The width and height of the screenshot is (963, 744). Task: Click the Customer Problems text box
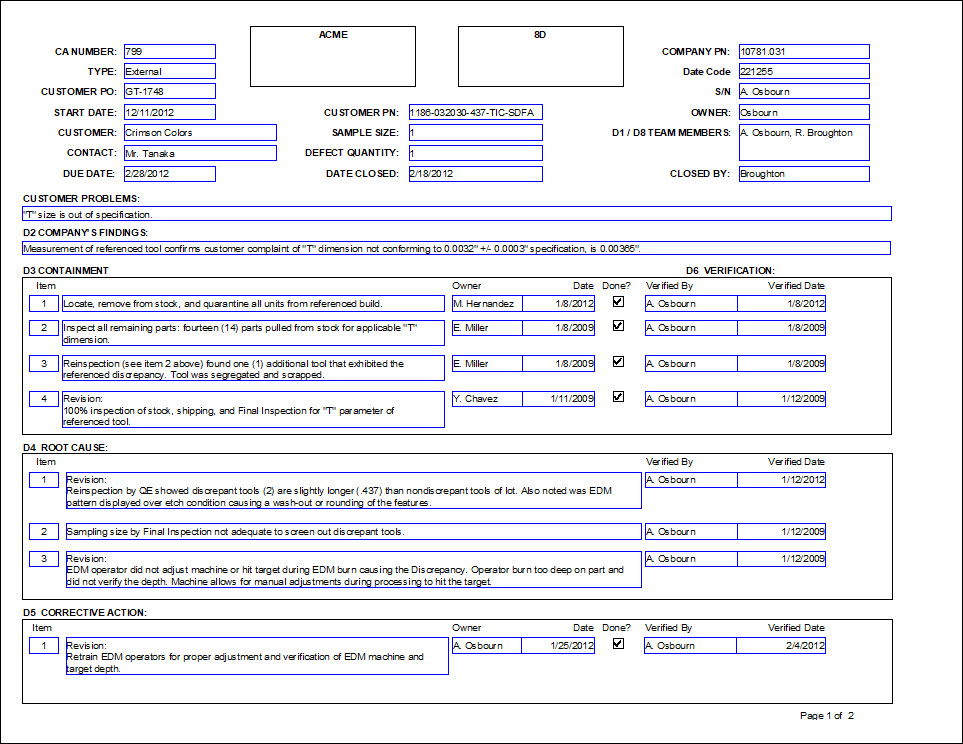pyautogui.click(x=456, y=214)
